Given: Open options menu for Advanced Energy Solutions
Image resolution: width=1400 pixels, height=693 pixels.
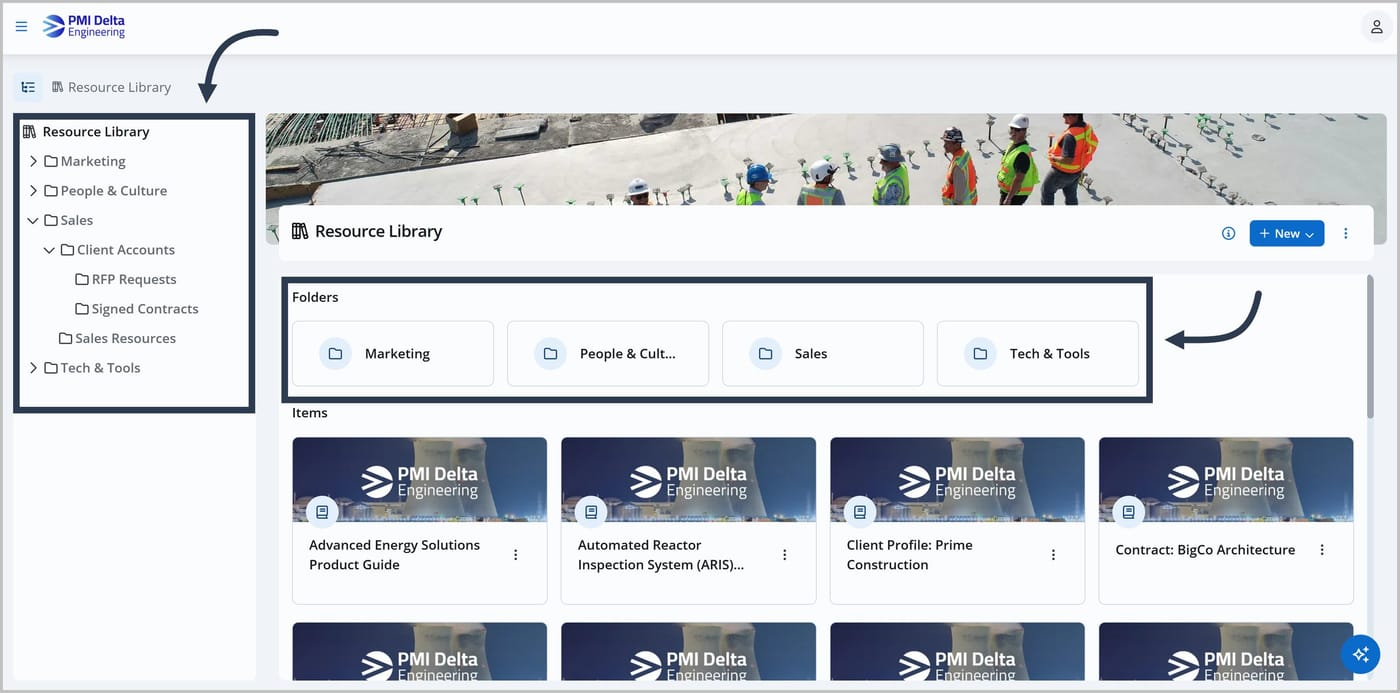Looking at the screenshot, I should tap(515, 555).
